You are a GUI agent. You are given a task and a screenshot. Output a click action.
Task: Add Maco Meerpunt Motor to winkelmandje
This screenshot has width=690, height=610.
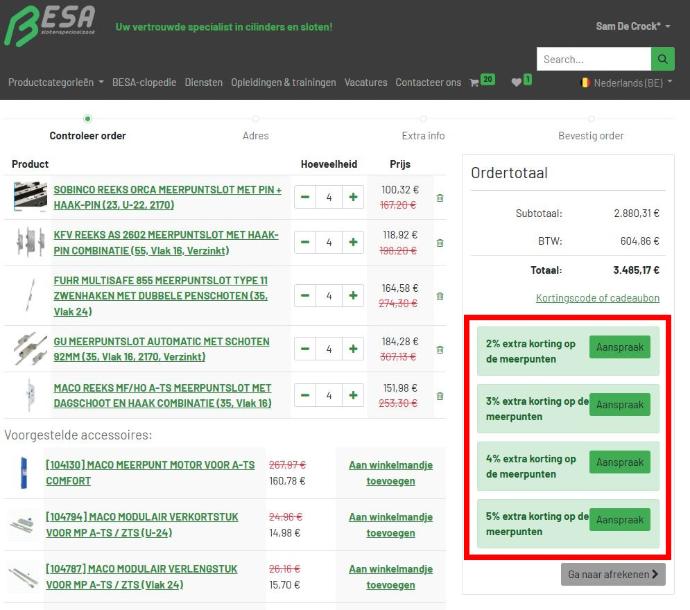(376, 473)
